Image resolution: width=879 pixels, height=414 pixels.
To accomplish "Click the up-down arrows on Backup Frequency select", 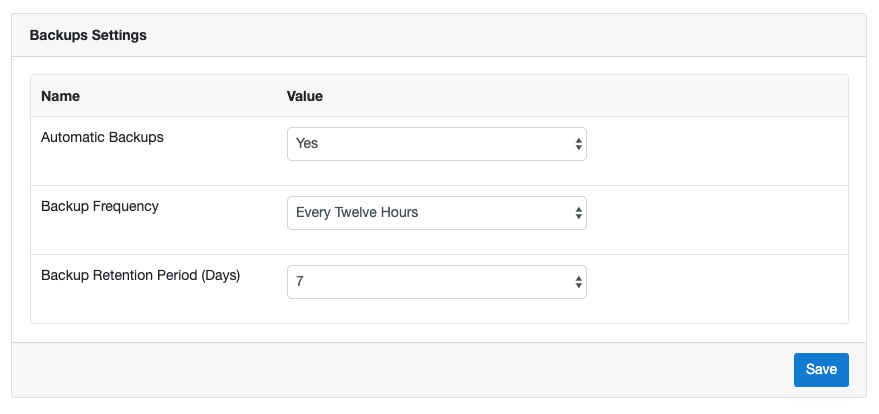I will (579, 213).
